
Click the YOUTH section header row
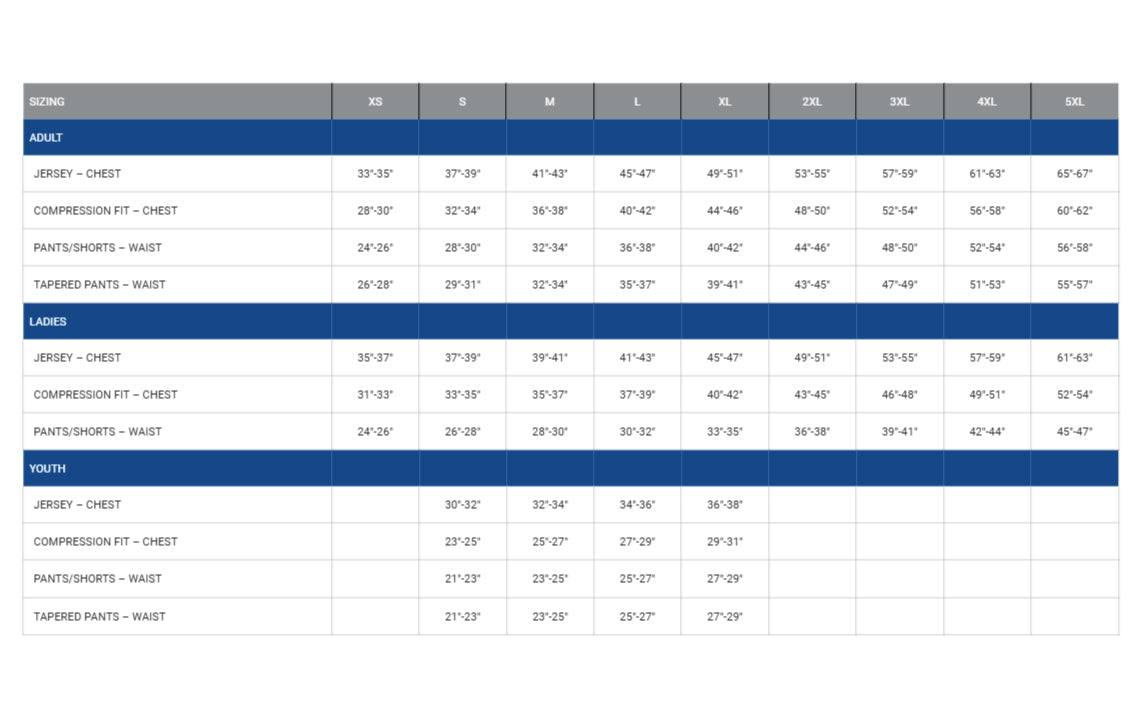pos(47,468)
